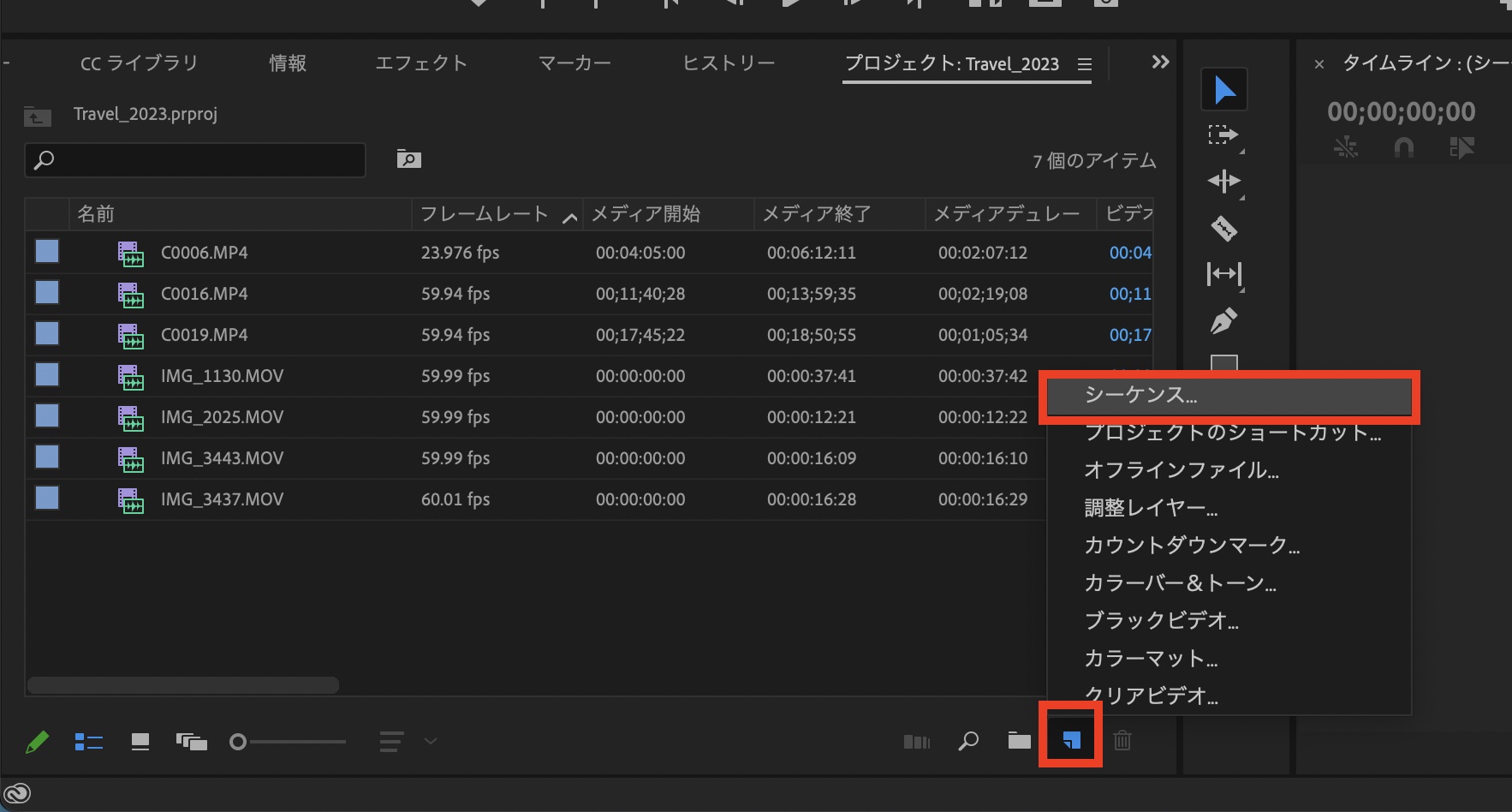
Task: Click the メディア終了 column header
Action: click(840, 214)
